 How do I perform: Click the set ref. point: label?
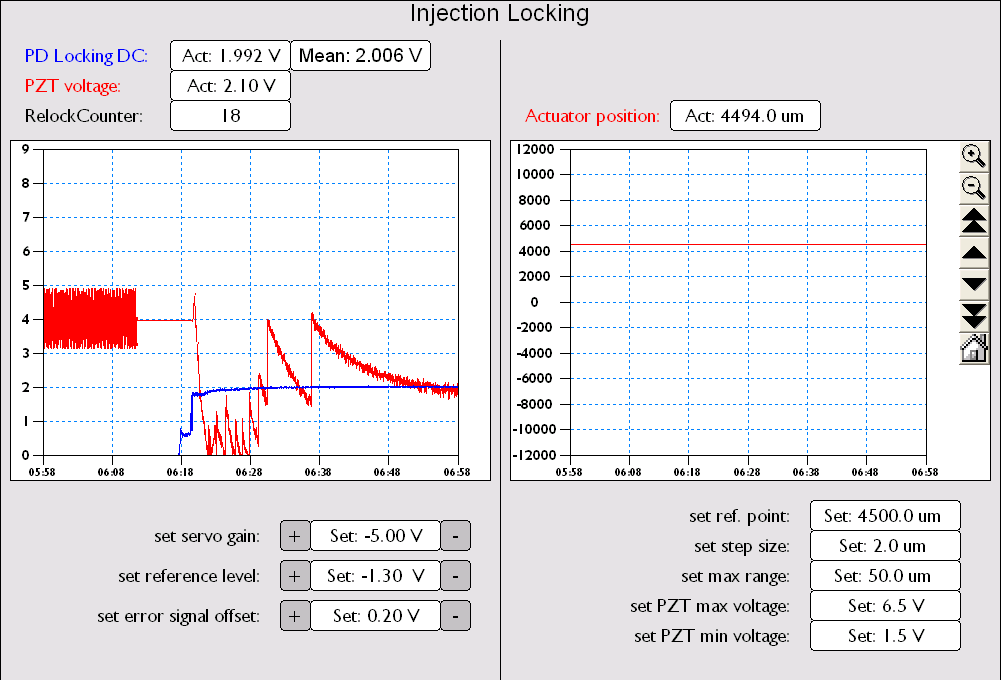point(739,517)
